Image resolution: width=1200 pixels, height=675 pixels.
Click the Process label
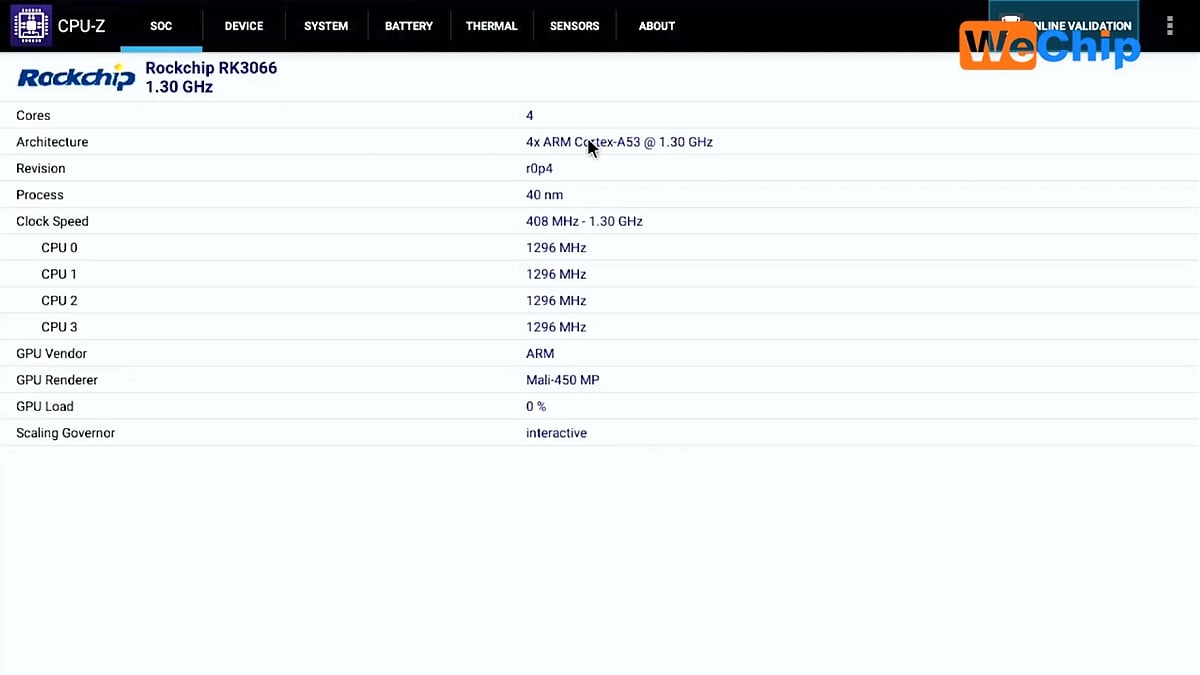[40, 195]
